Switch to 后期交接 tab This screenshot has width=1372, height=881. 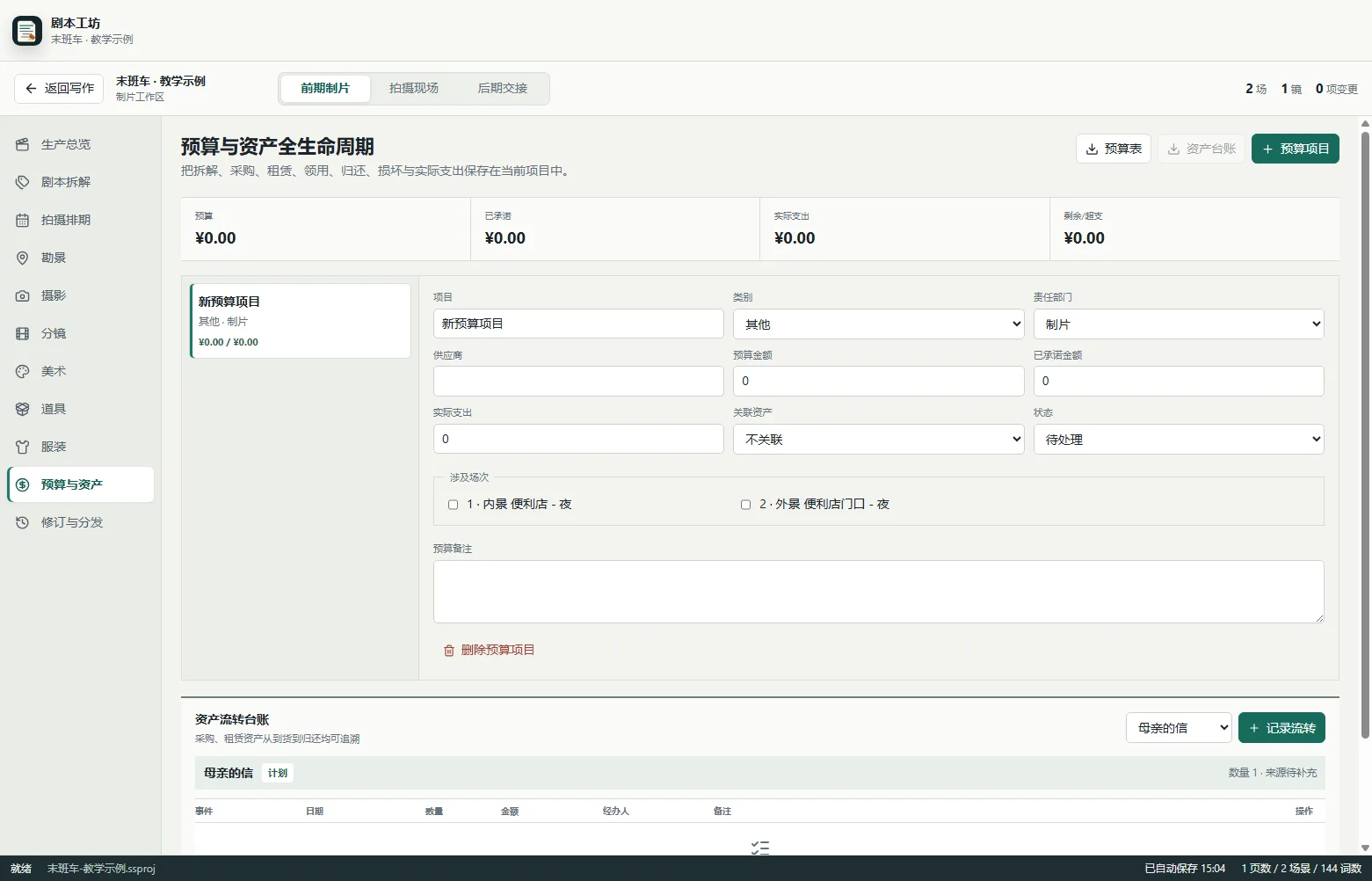click(x=503, y=88)
